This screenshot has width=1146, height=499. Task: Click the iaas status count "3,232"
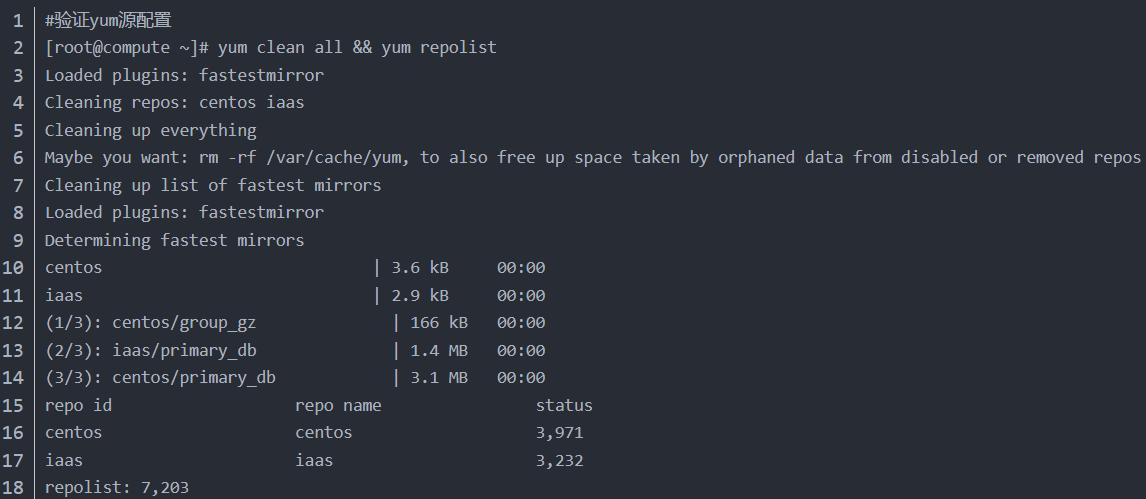point(559,460)
